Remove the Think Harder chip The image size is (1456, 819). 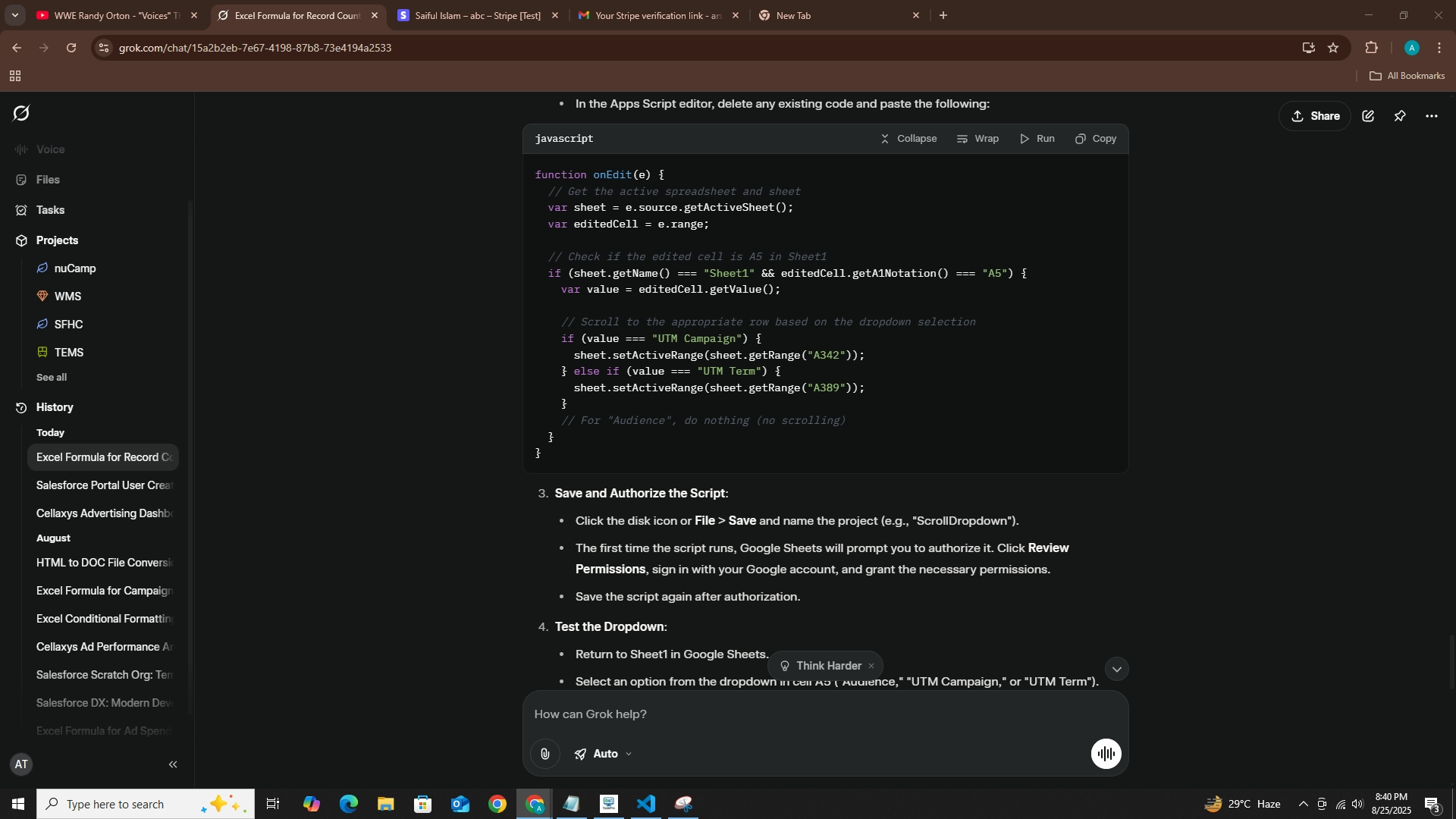point(871,666)
